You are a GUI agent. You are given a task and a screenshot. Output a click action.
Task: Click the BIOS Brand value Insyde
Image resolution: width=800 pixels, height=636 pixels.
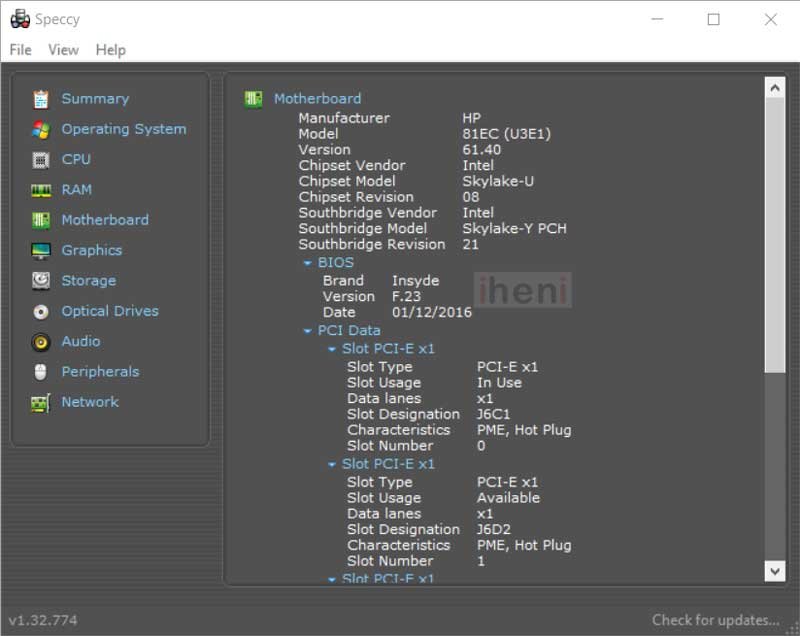tap(415, 281)
